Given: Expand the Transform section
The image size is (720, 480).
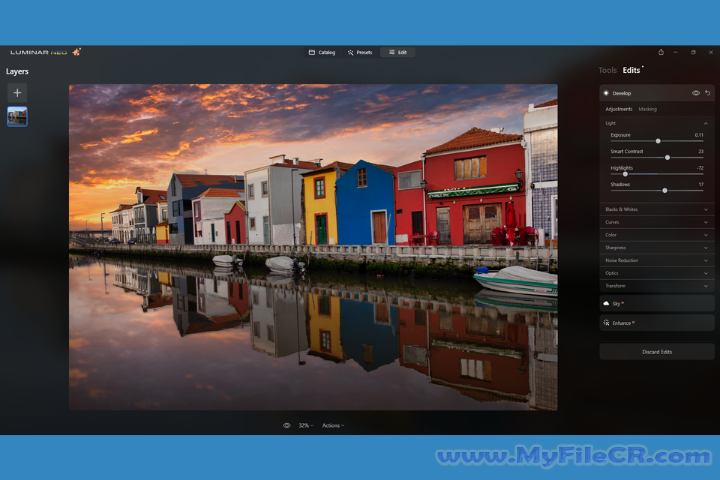Looking at the screenshot, I should click(x=657, y=286).
